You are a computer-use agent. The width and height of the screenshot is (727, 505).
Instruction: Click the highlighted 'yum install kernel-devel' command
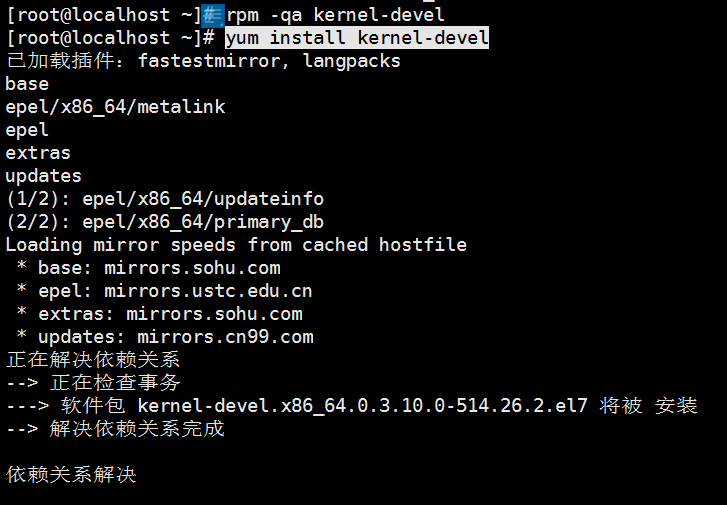coord(357,38)
